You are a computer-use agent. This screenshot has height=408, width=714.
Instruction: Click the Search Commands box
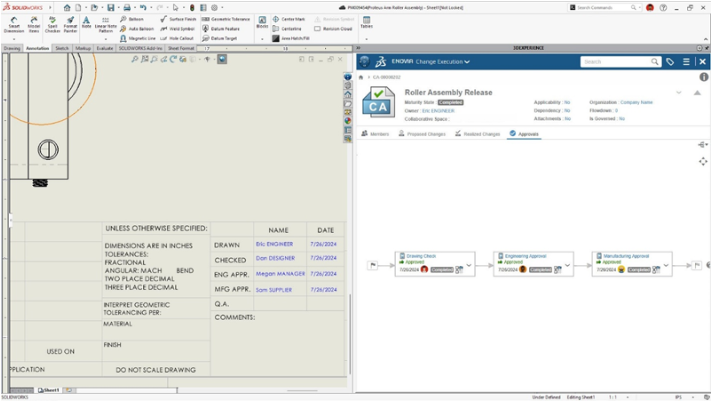click(606, 7)
